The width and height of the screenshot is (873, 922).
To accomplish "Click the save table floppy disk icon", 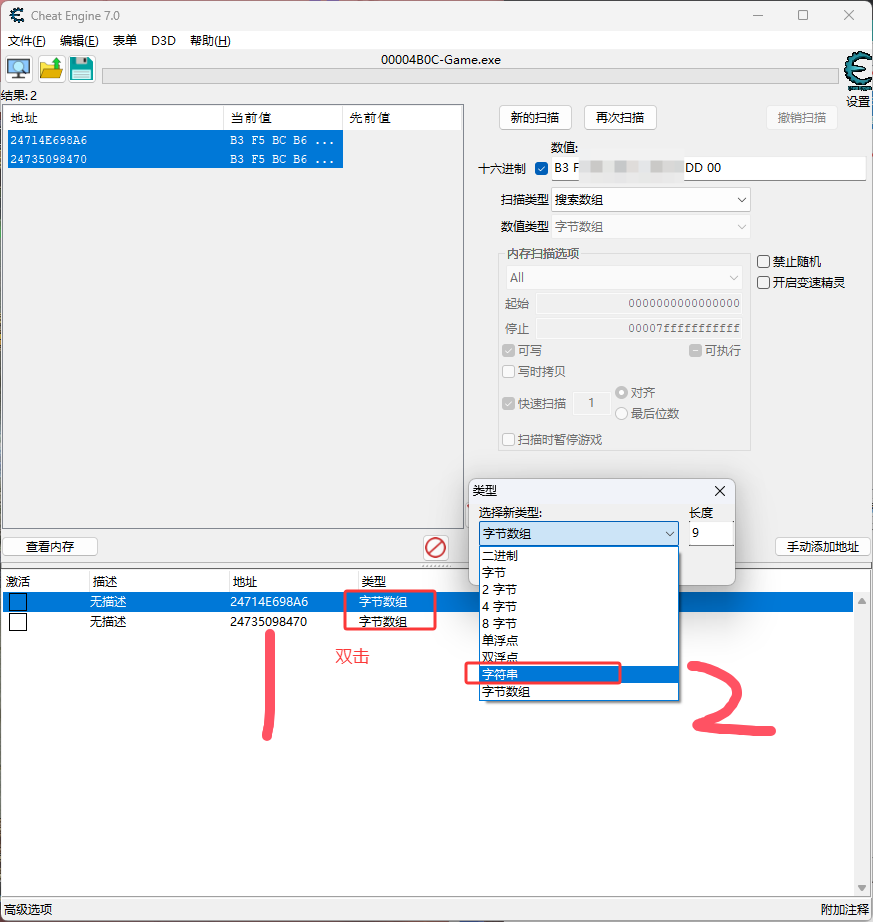I will (x=82, y=69).
